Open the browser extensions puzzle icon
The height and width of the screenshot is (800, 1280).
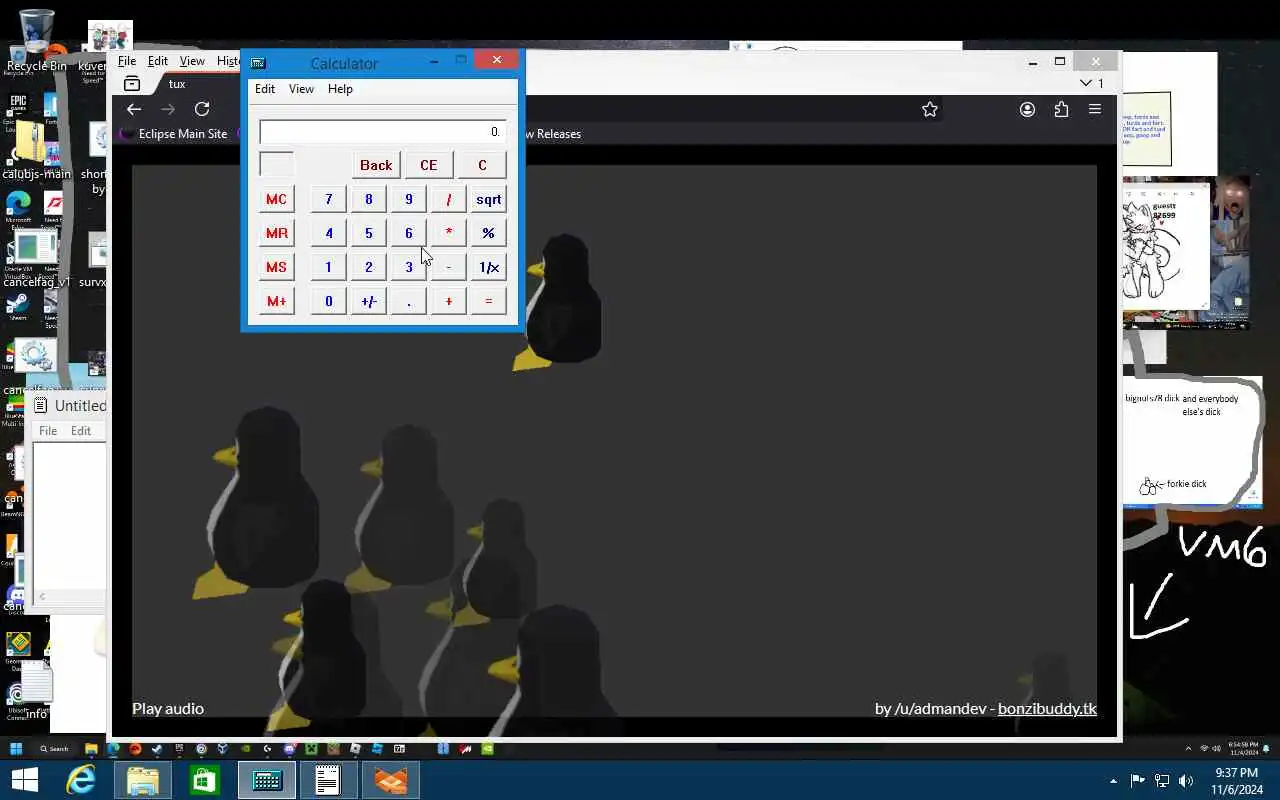(x=1061, y=109)
